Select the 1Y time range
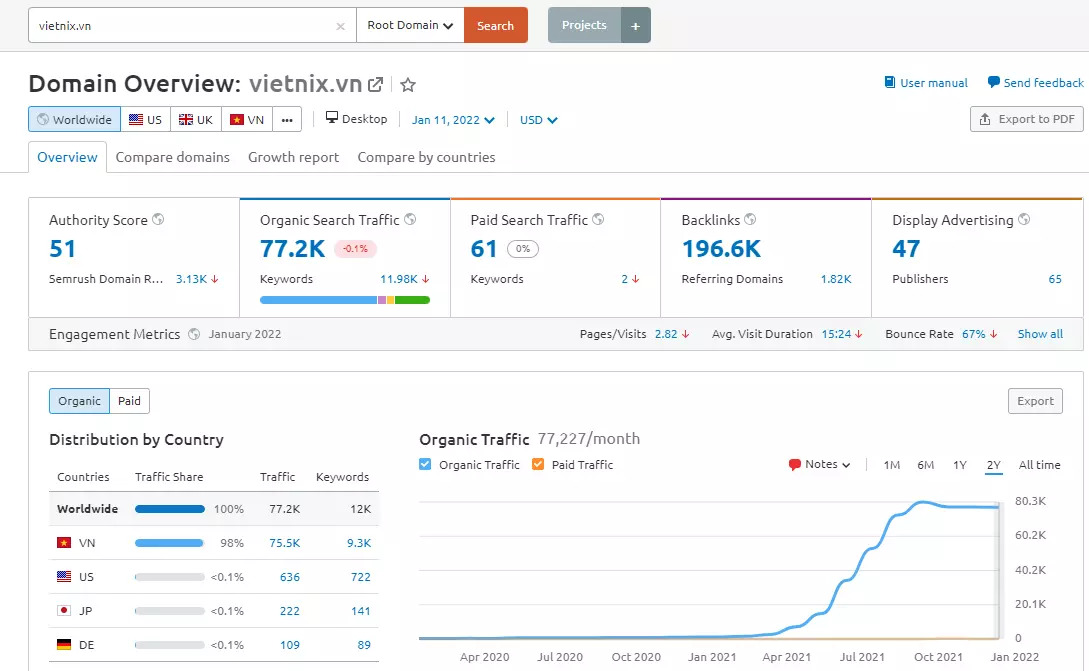 (960, 465)
